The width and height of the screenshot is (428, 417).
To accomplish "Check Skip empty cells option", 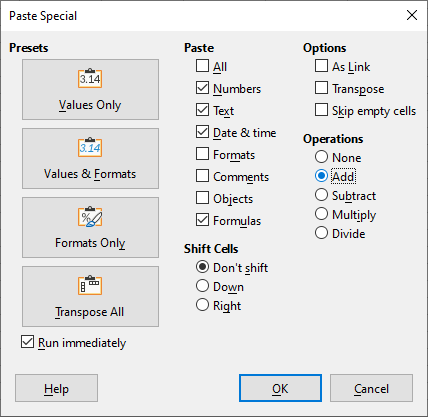I will tap(321, 110).
